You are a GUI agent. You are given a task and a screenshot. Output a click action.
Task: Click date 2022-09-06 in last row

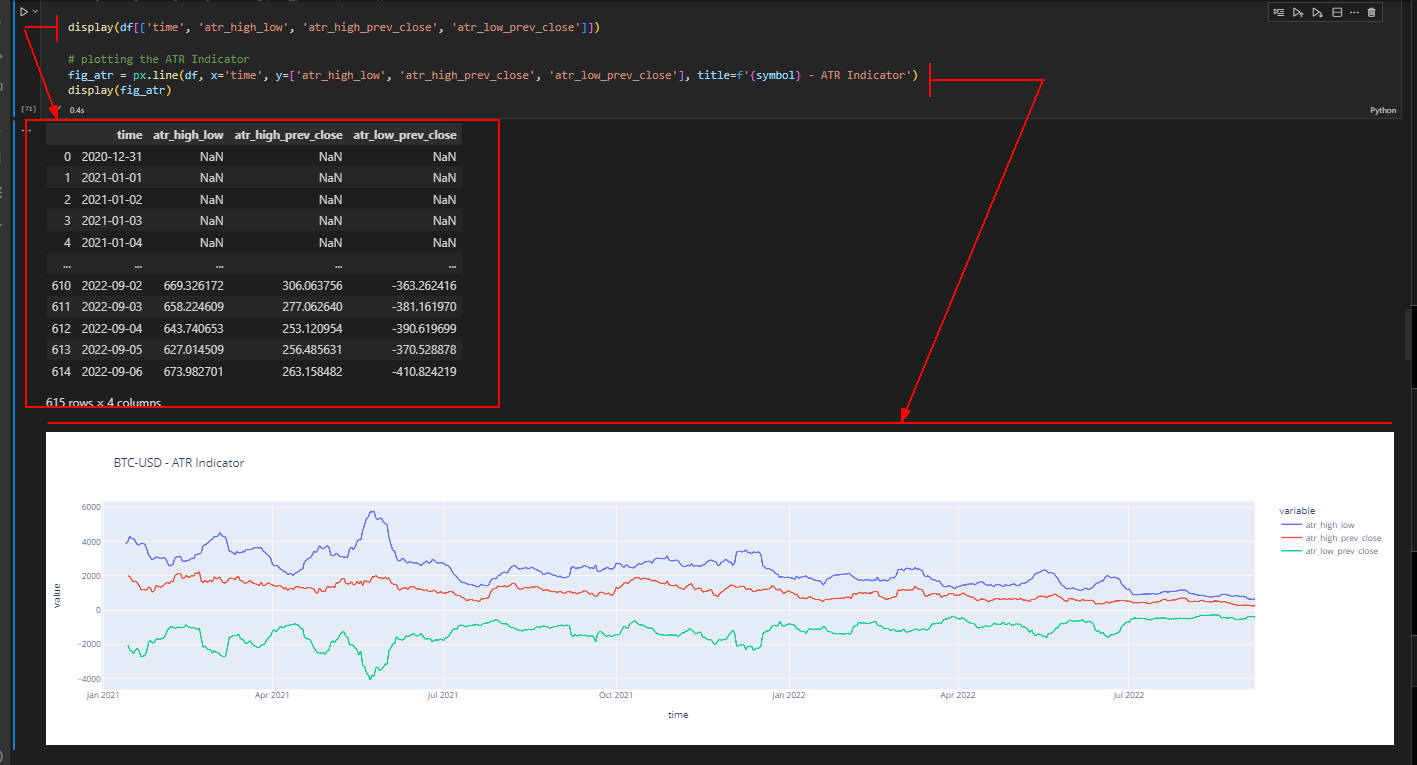(111, 372)
